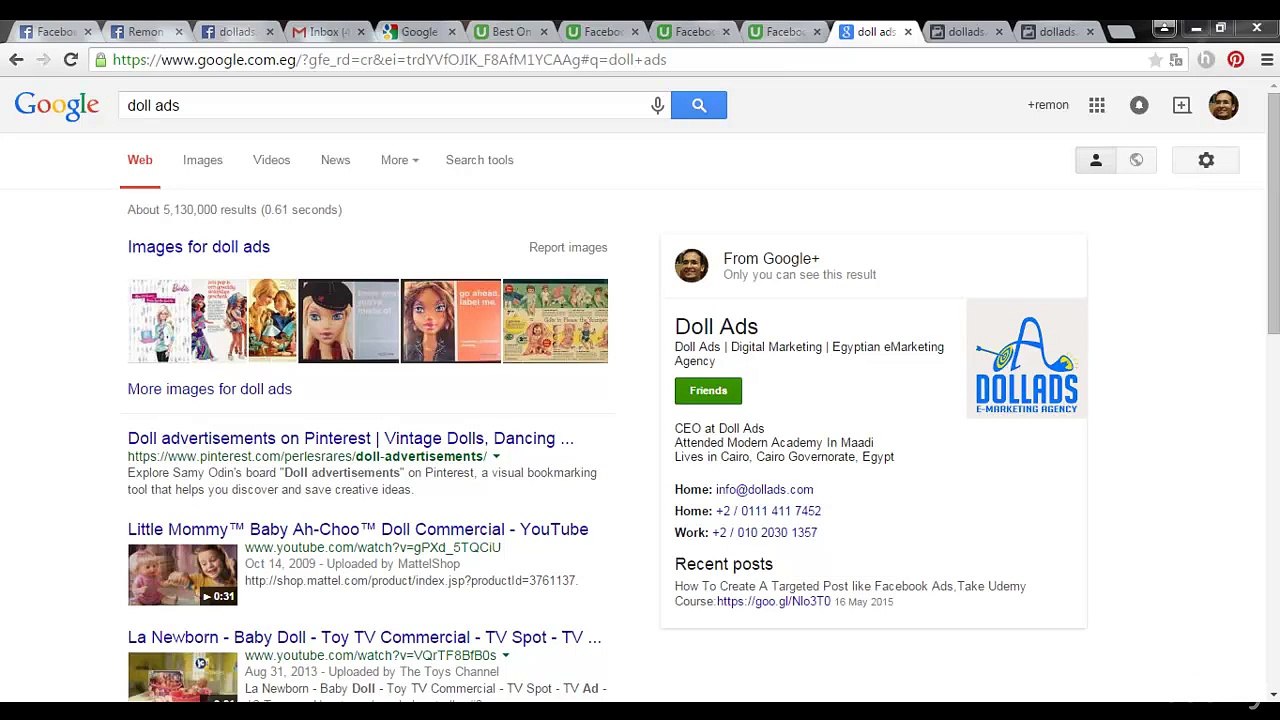Expand the More dropdown
Screen dimensions: 1280x720
pos(399,160)
